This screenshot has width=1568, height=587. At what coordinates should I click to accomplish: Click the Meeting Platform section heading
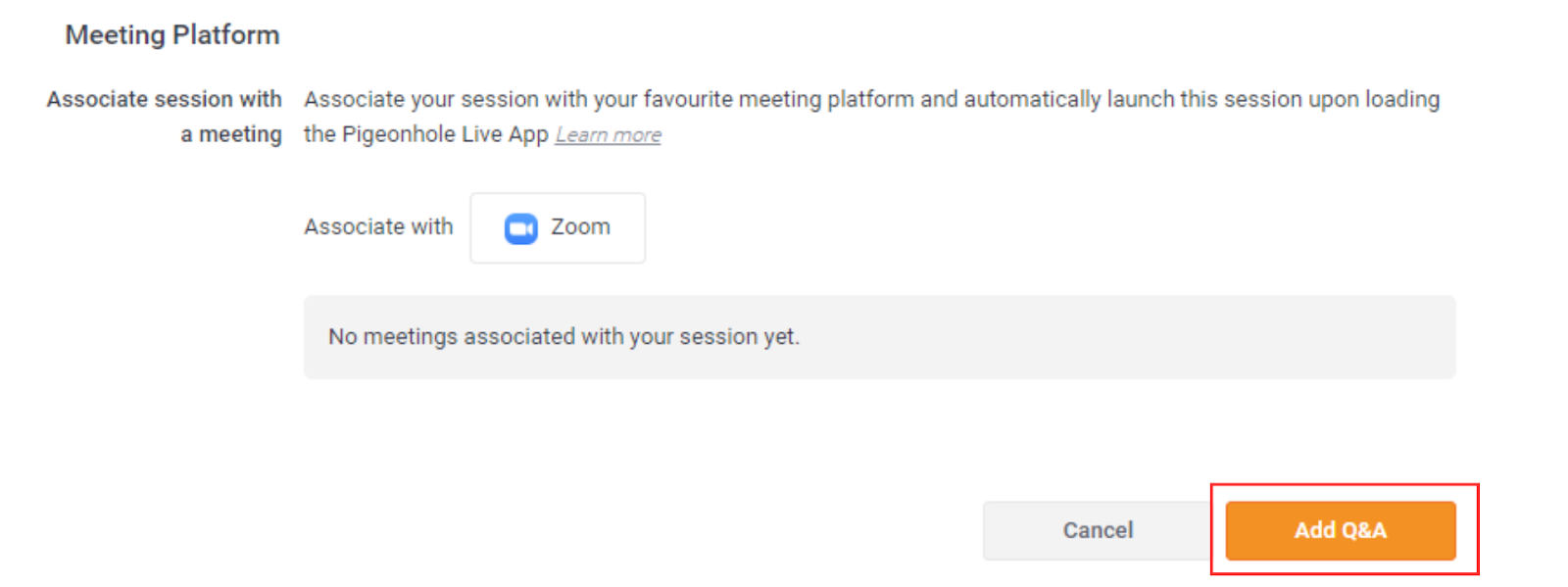[x=172, y=35]
